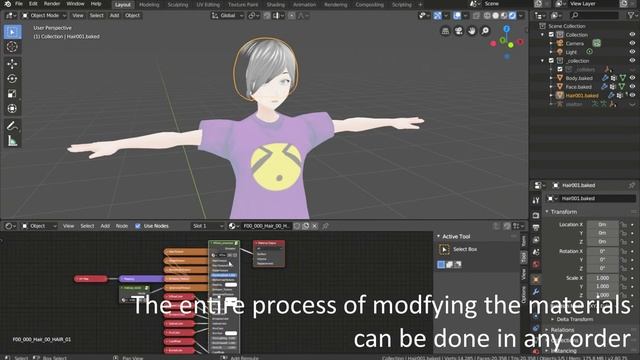Toggle visibility of Camera in outliner
The image size is (640, 360).
click(x=632, y=43)
